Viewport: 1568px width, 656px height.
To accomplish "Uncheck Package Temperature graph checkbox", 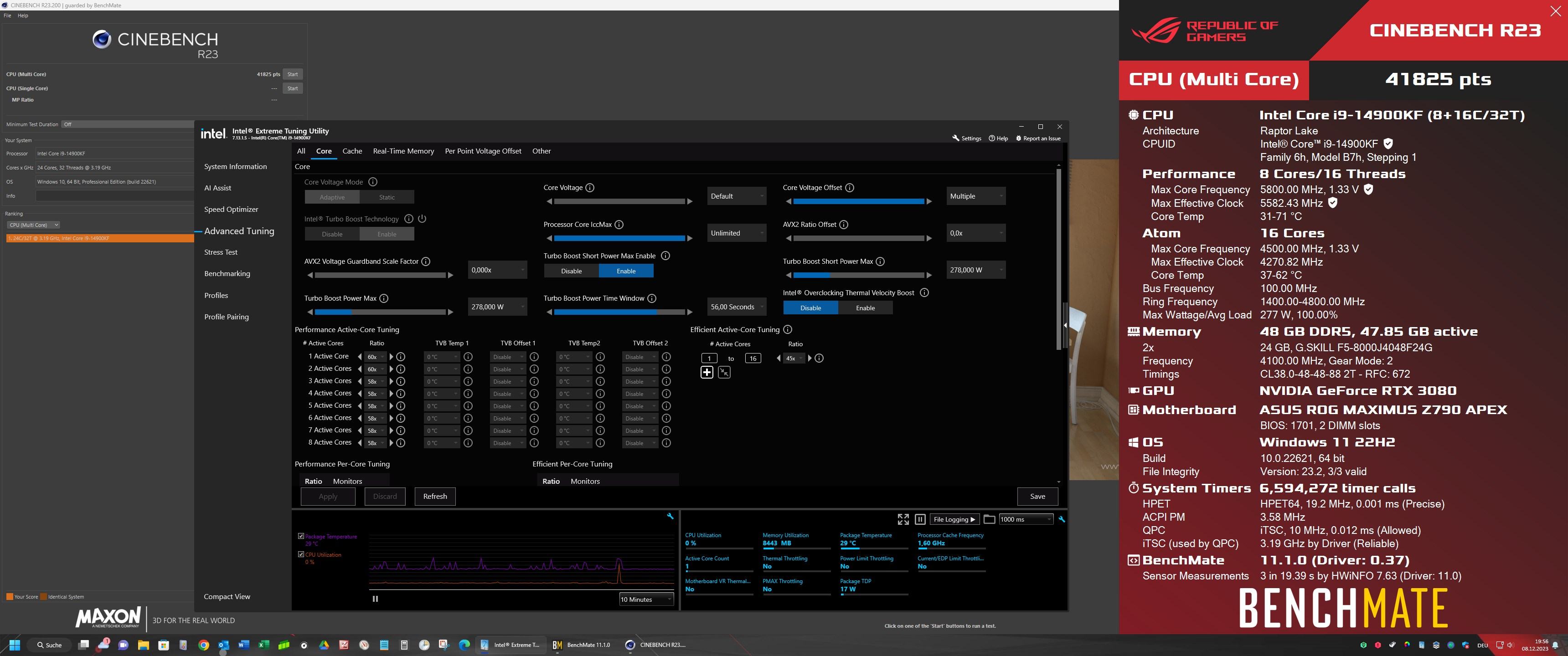I will point(301,536).
